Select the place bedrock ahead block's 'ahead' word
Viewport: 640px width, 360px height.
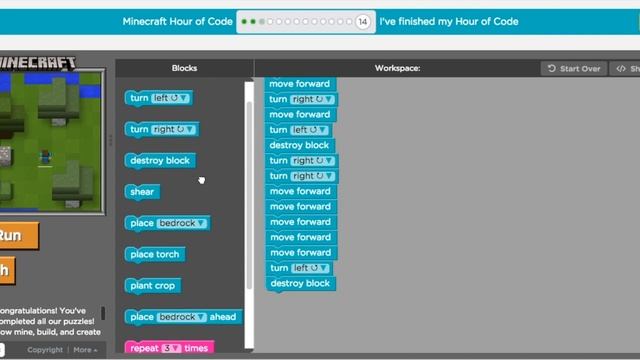pyautogui.click(x=223, y=317)
